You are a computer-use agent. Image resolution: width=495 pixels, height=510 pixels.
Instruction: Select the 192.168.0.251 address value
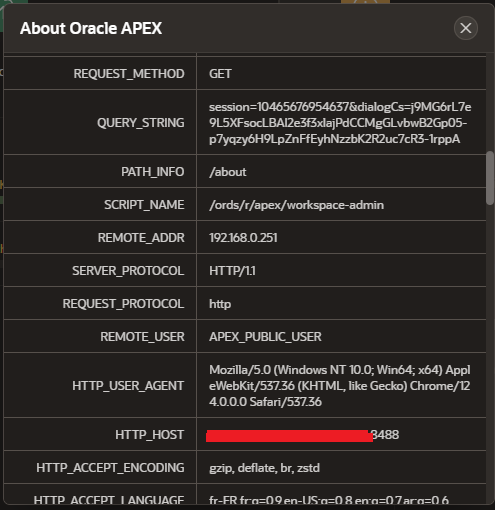(243, 238)
